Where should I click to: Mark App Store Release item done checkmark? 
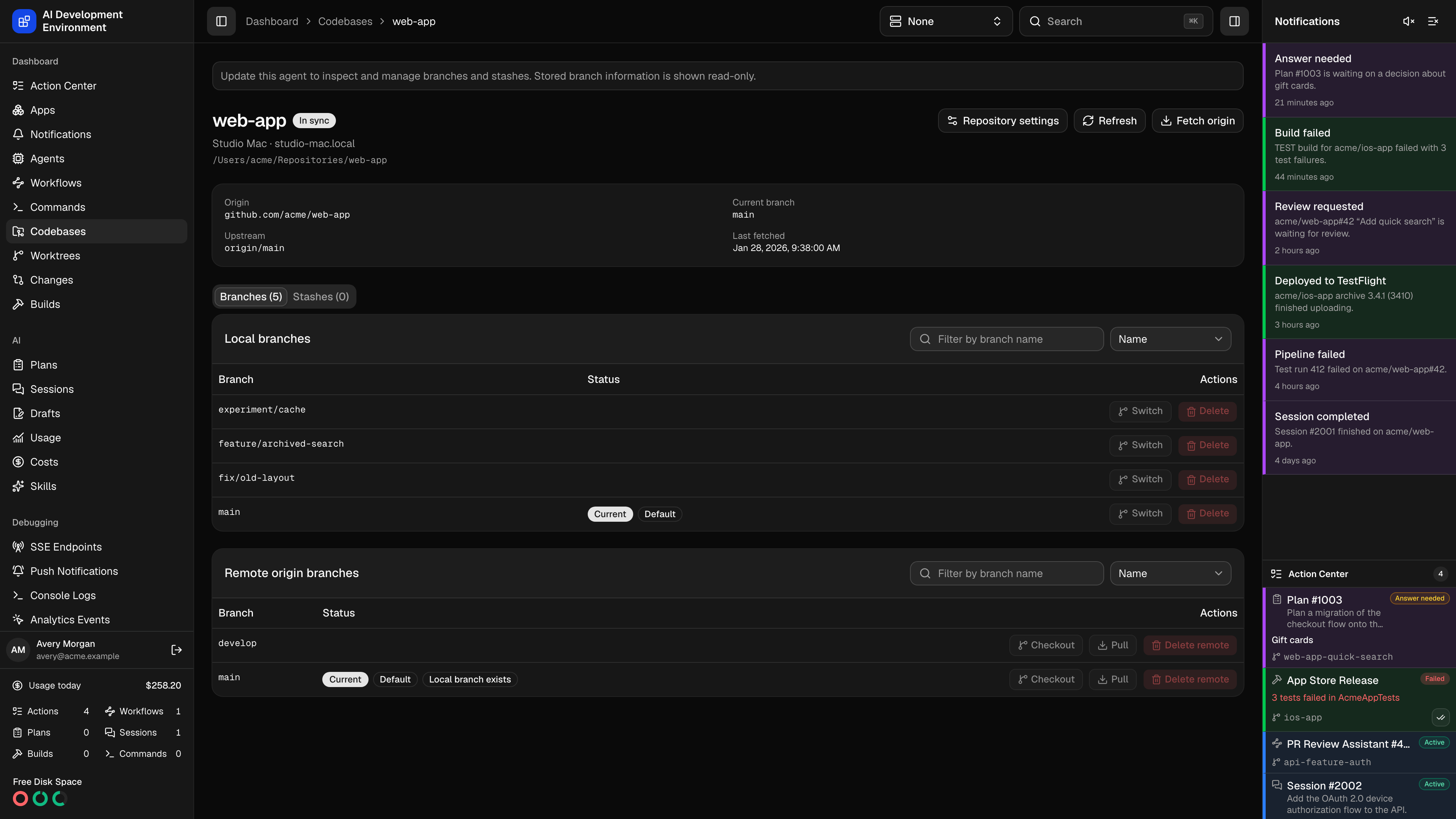click(x=1440, y=718)
